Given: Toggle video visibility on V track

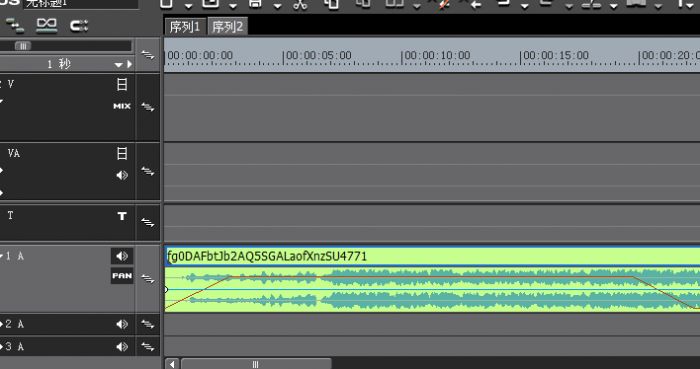Looking at the screenshot, I should pyautogui.click(x=122, y=84).
